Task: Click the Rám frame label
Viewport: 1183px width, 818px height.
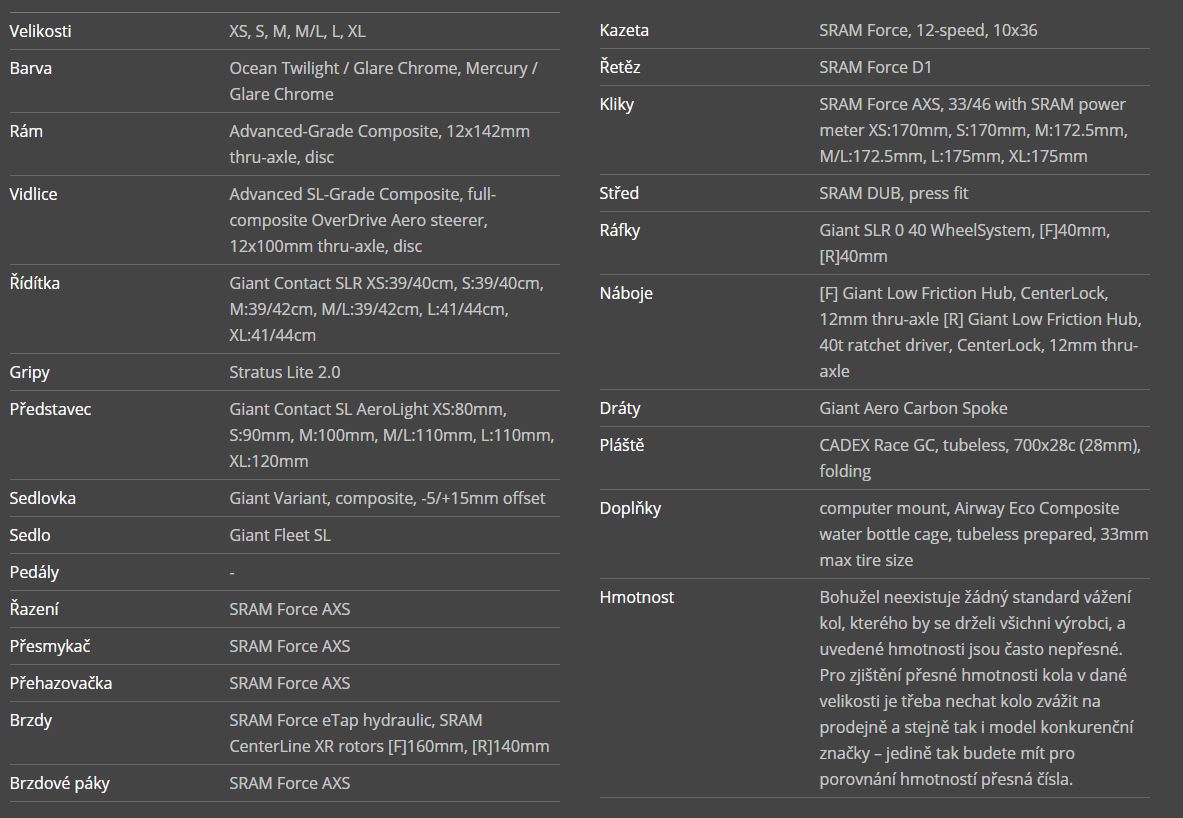Action: 26,131
